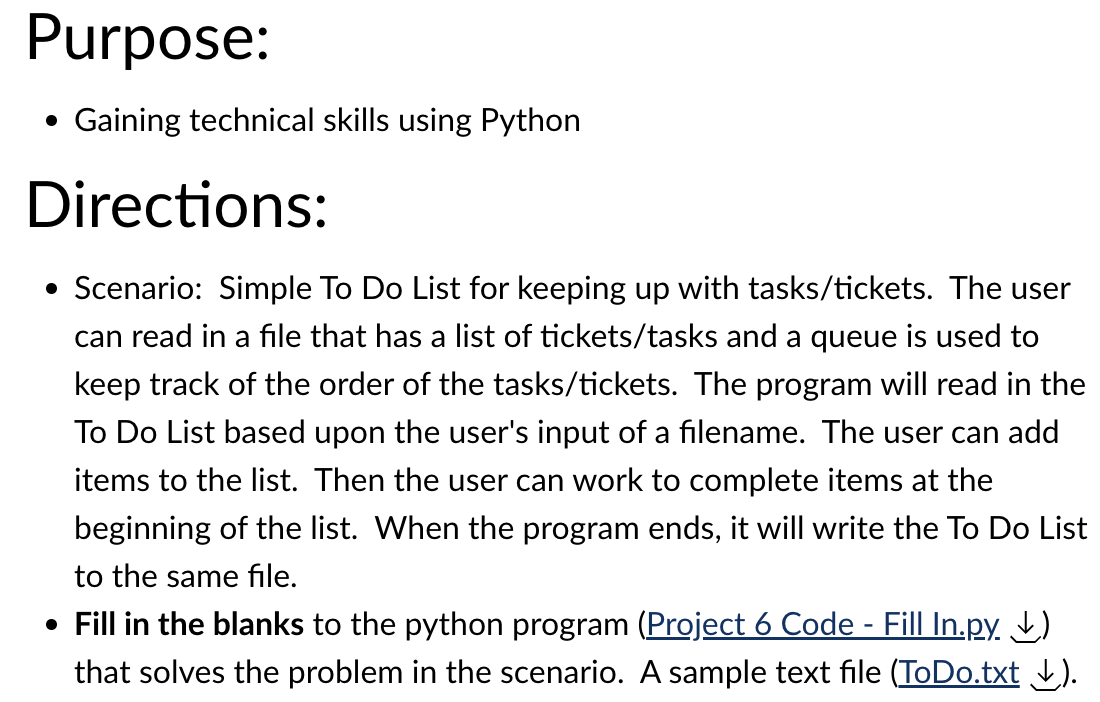This screenshot has width=1100, height=702.
Task: Click the Purpose: heading
Action: pos(148,39)
